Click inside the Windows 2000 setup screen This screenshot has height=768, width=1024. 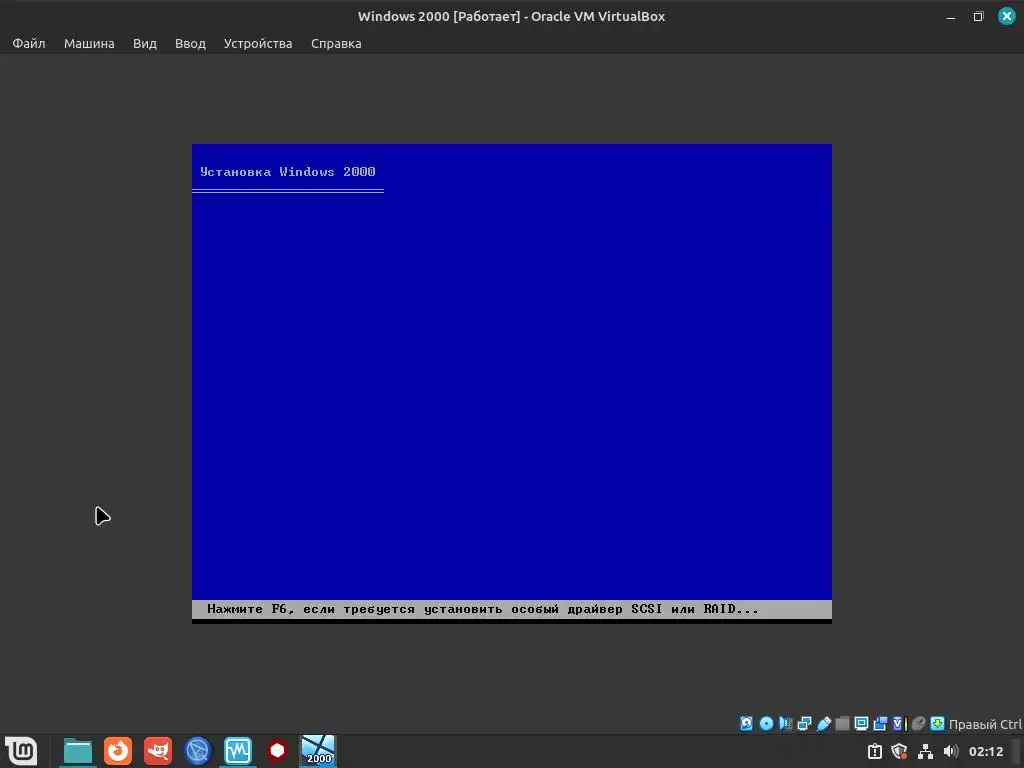click(x=512, y=383)
